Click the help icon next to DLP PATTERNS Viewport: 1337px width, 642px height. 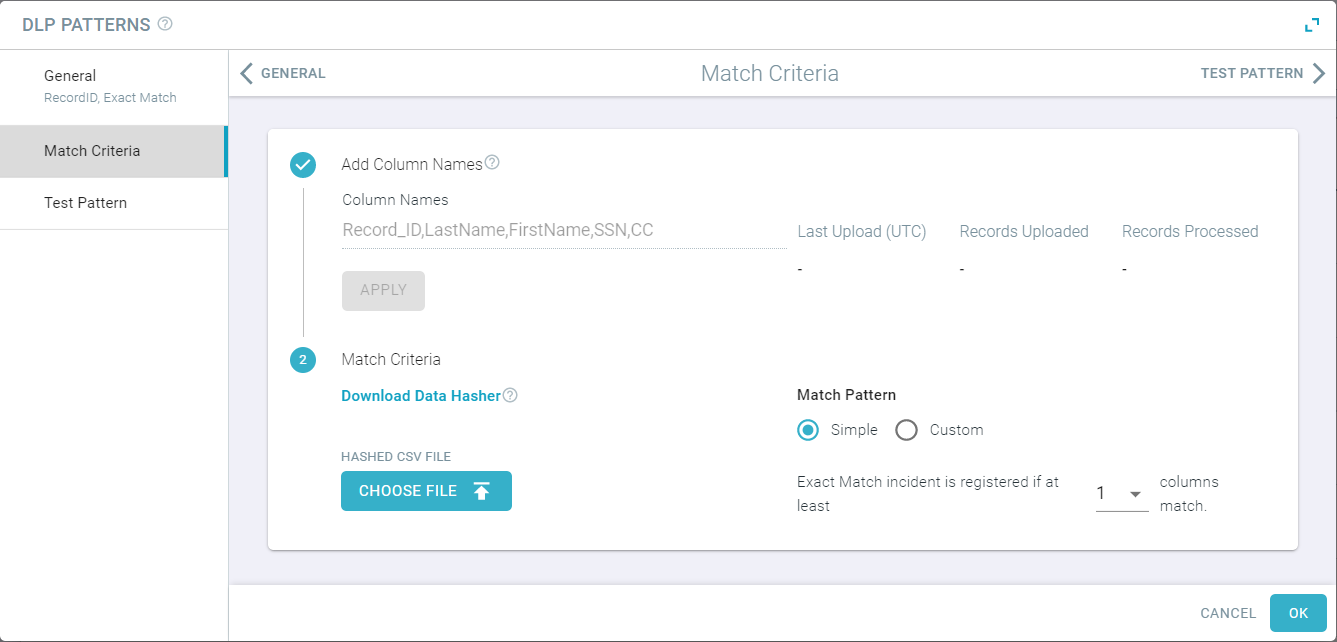tap(165, 24)
